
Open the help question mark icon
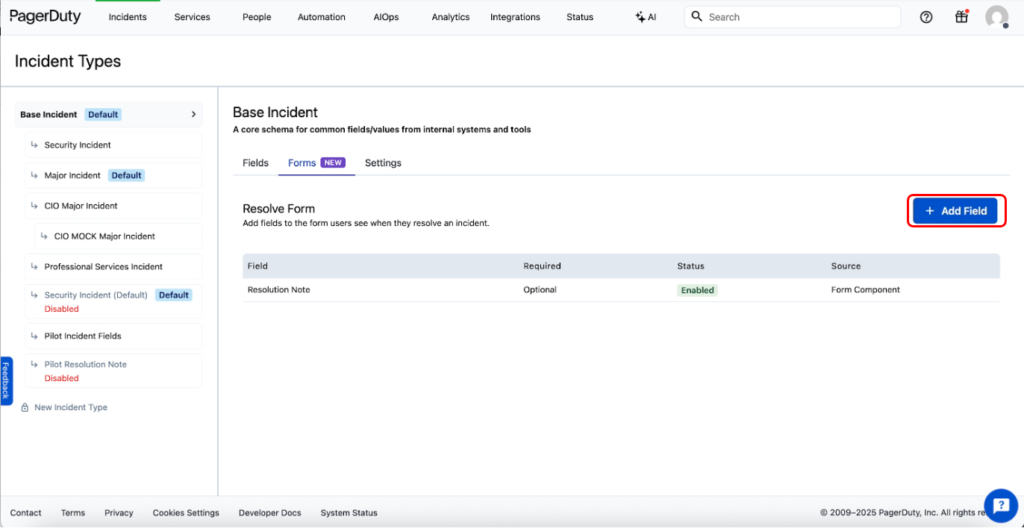click(x=926, y=17)
